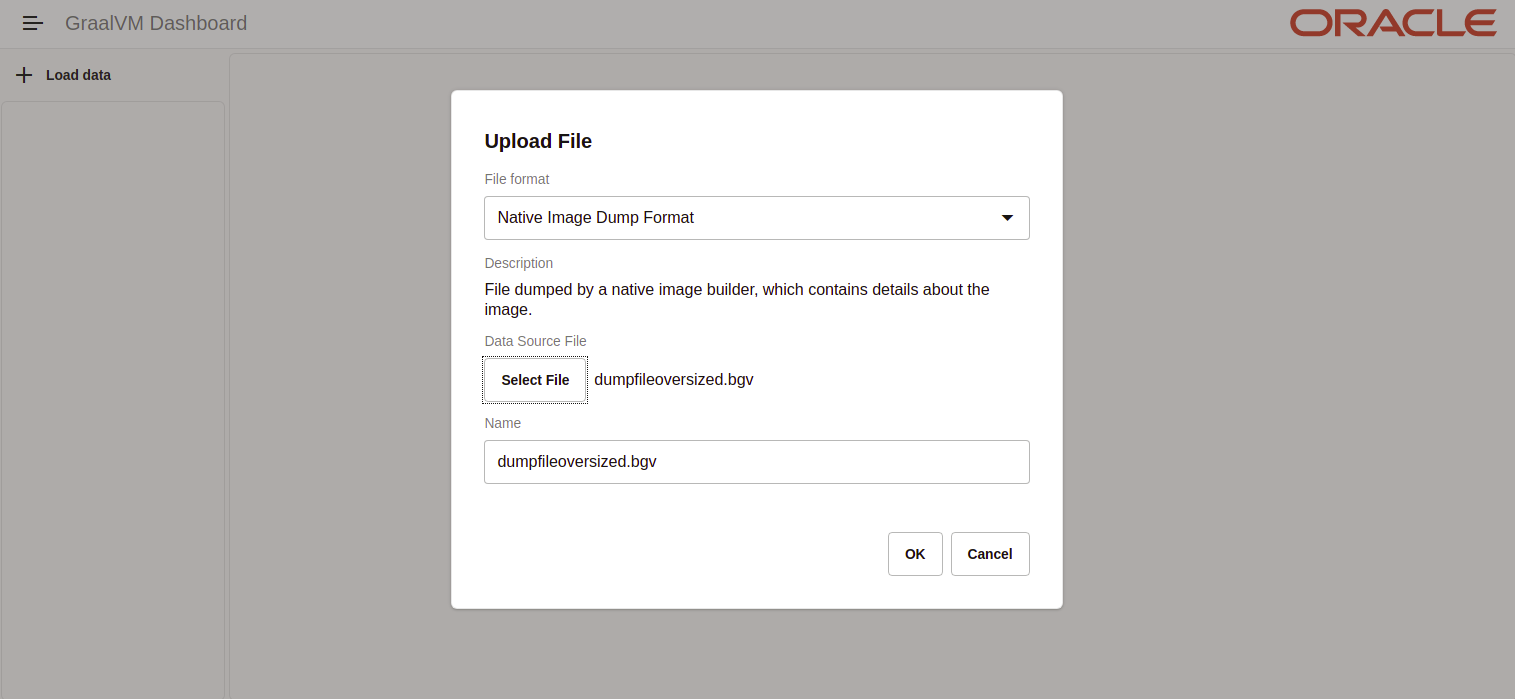Click the empty left sidebar panel
This screenshot has width=1515, height=699.
[x=112, y=400]
